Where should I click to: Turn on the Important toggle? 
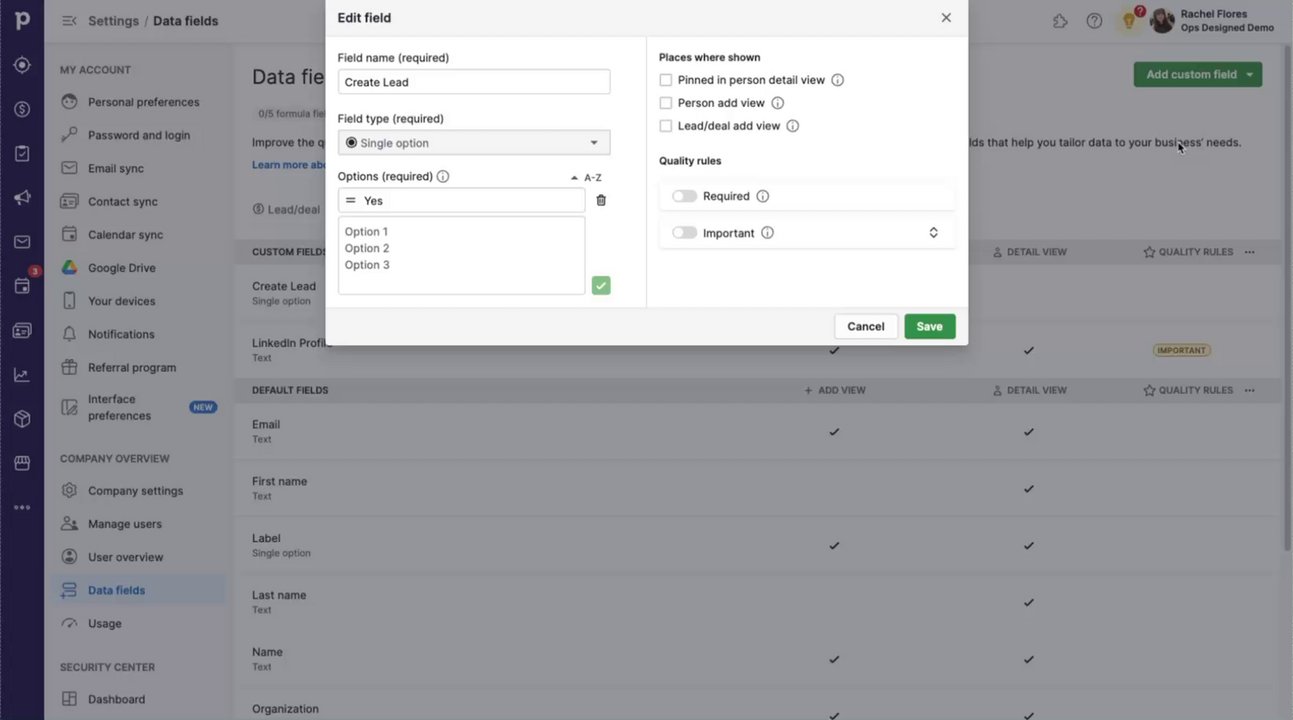[x=684, y=233]
